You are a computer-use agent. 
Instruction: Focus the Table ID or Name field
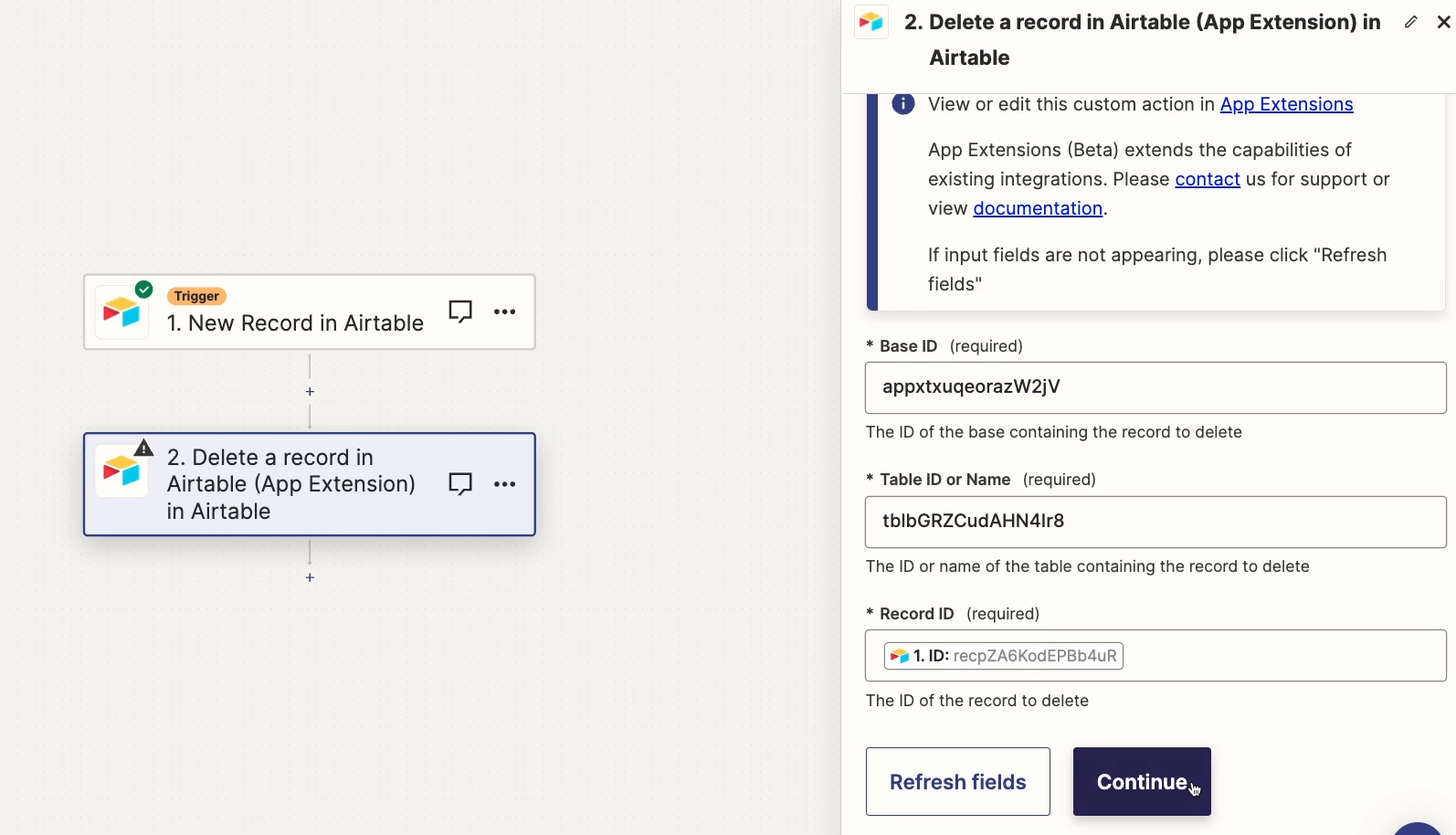pyautogui.click(x=1155, y=522)
